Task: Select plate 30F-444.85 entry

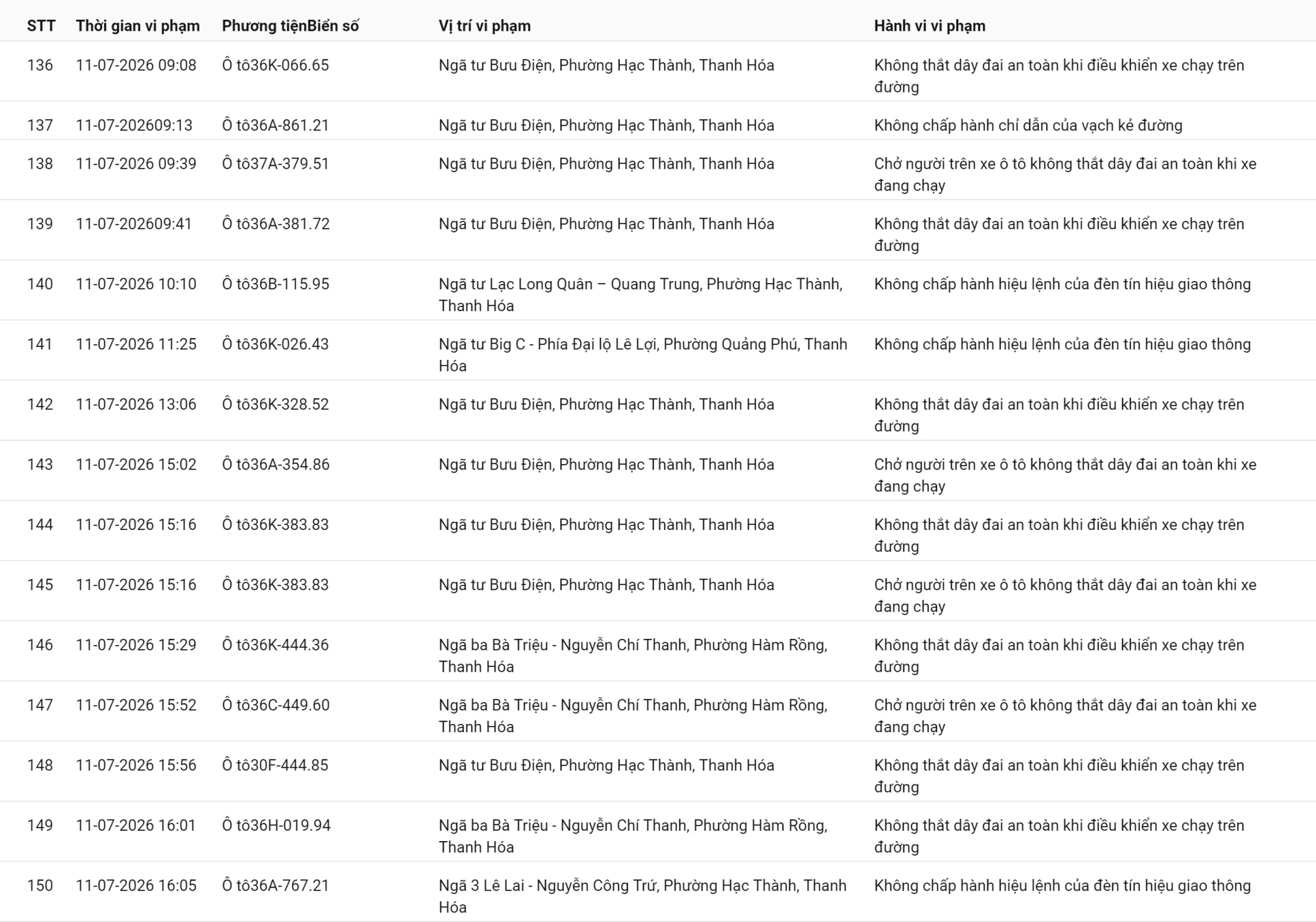Action: coord(276,765)
